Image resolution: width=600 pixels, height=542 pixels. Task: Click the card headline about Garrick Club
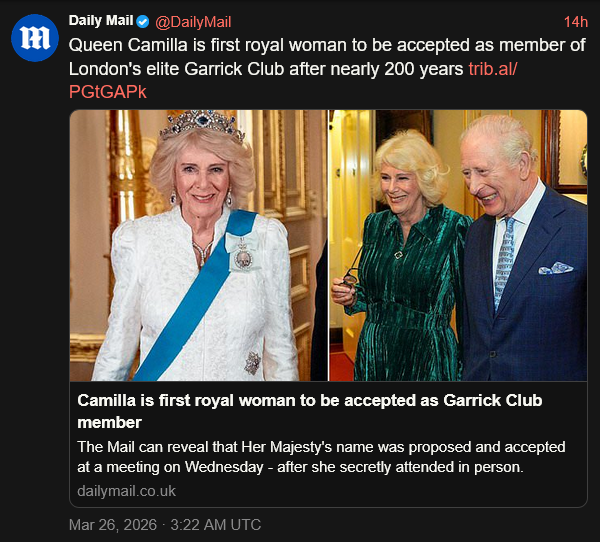(x=310, y=411)
